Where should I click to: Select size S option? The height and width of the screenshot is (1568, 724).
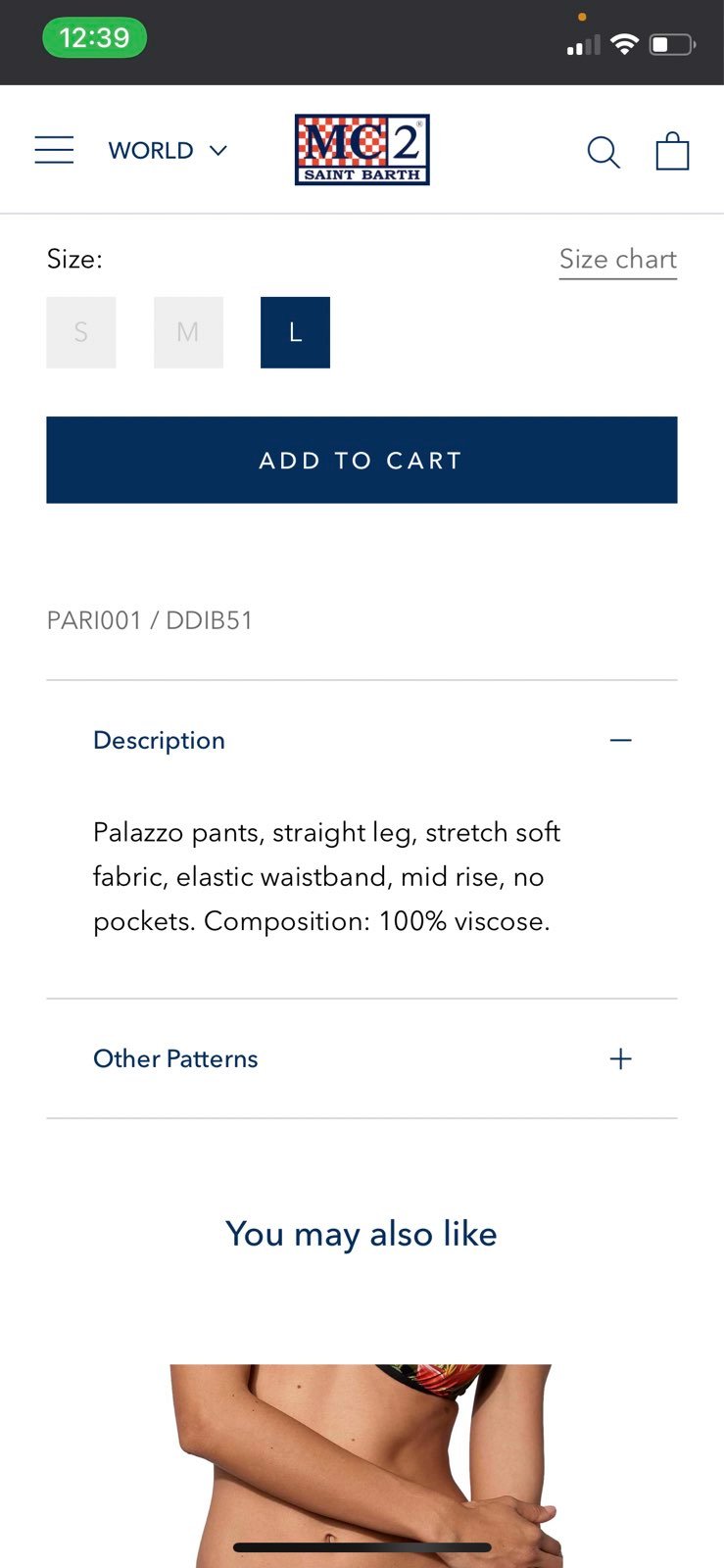[81, 332]
